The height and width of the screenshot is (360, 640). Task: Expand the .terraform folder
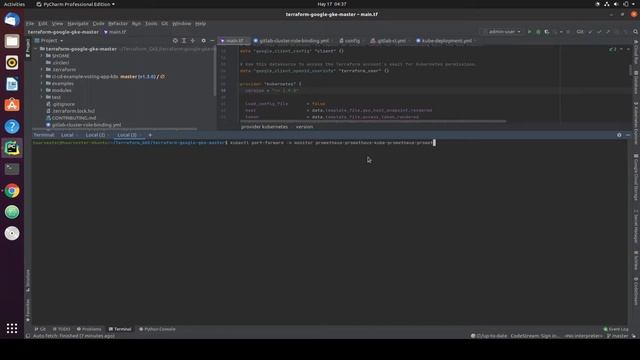[42, 69]
